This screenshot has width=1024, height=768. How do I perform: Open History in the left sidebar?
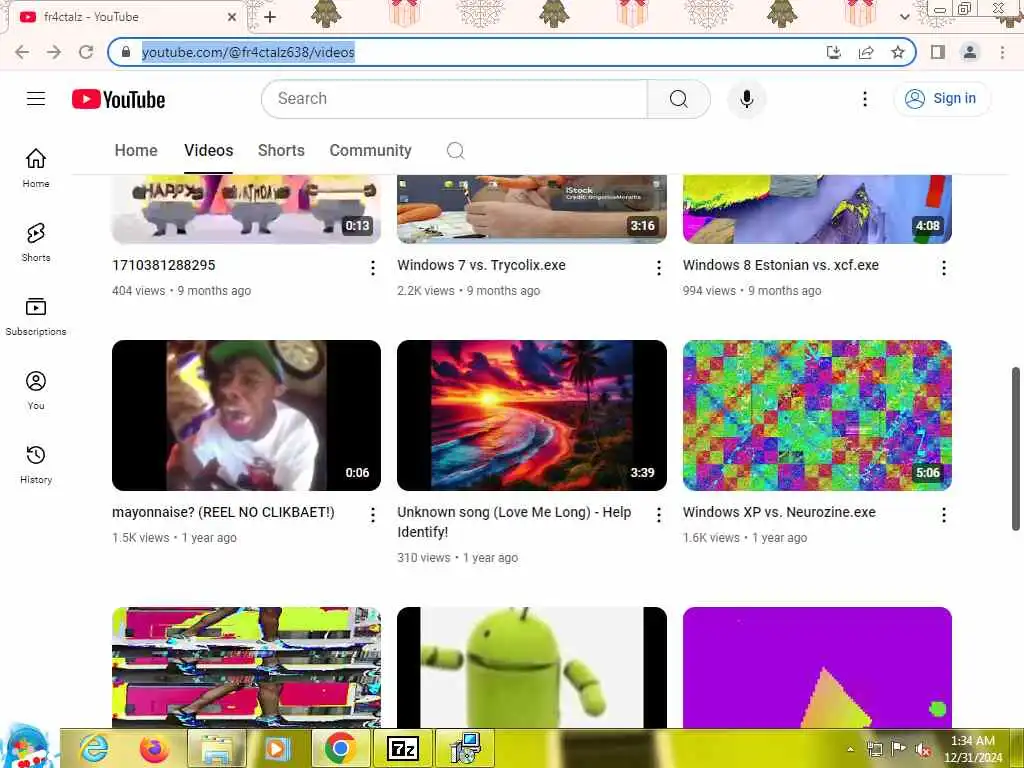point(36,464)
